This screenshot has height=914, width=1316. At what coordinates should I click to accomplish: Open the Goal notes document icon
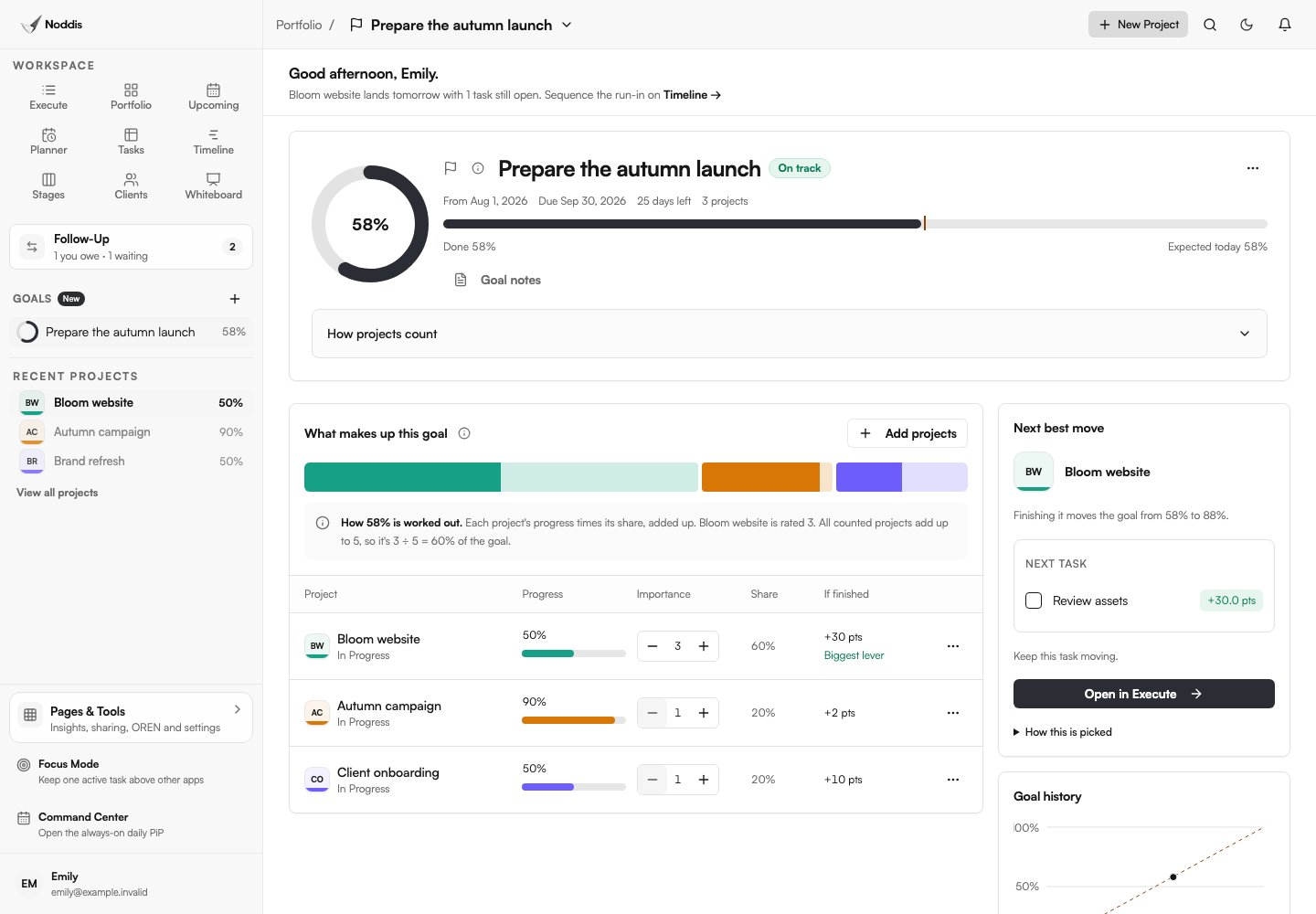(x=461, y=280)
